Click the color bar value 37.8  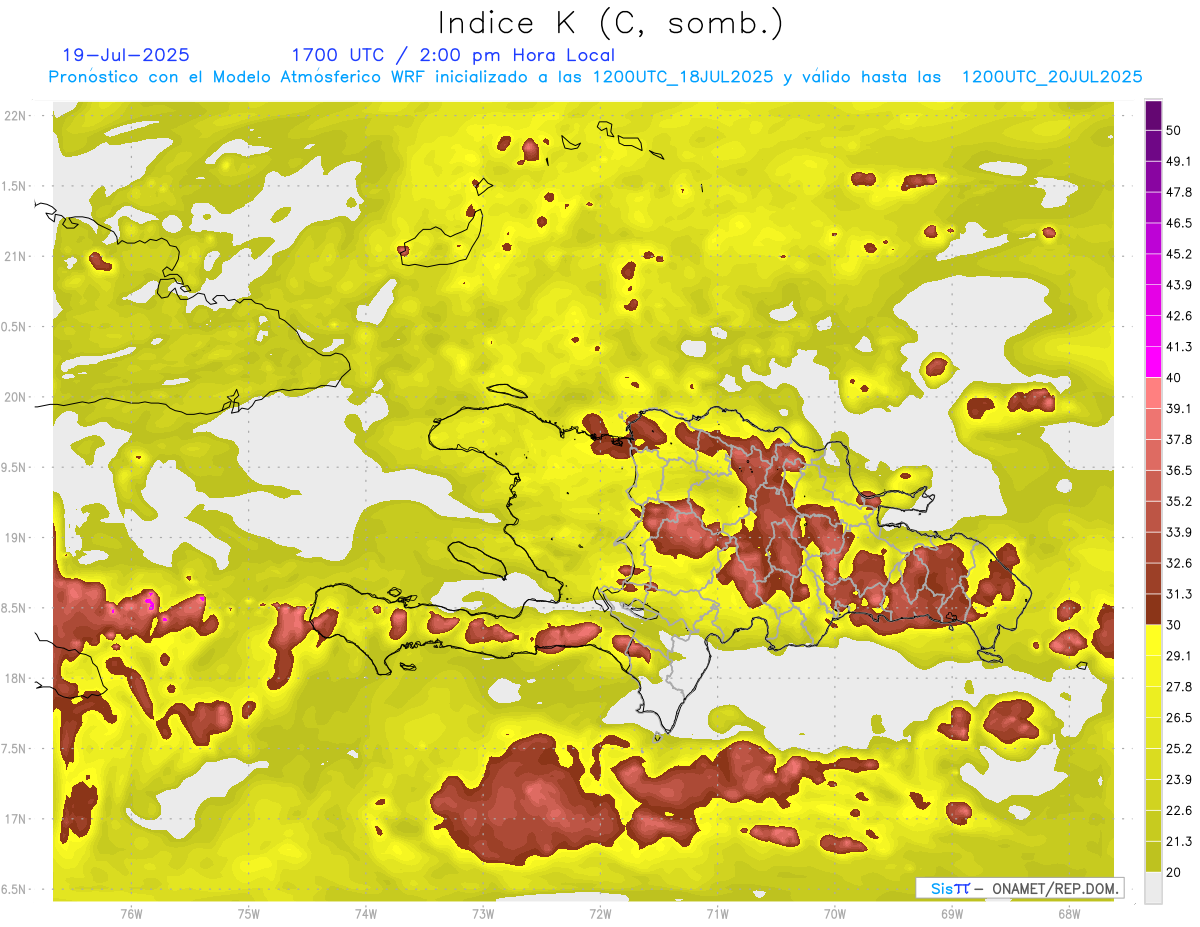point(1179,439)
